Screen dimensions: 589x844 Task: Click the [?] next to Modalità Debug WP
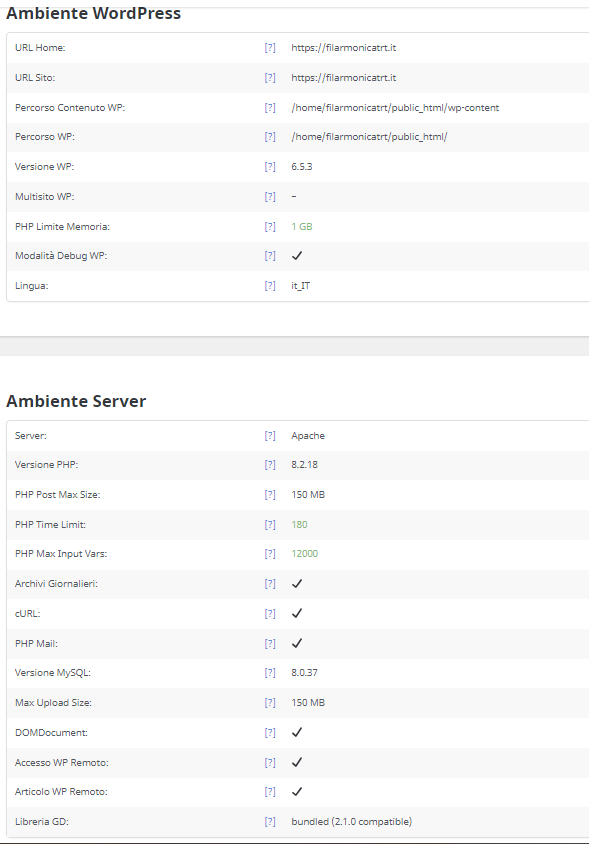tap(270, 256)
